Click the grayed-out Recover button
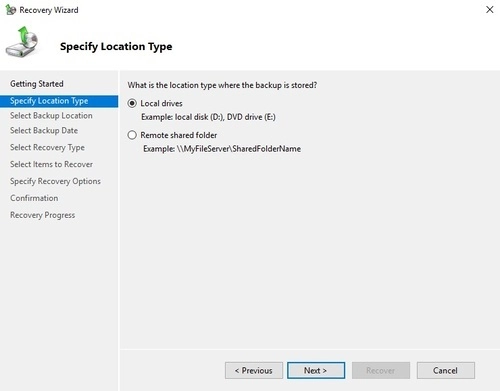This screenshot has height=391, width=500. click(x=381, y=370)
